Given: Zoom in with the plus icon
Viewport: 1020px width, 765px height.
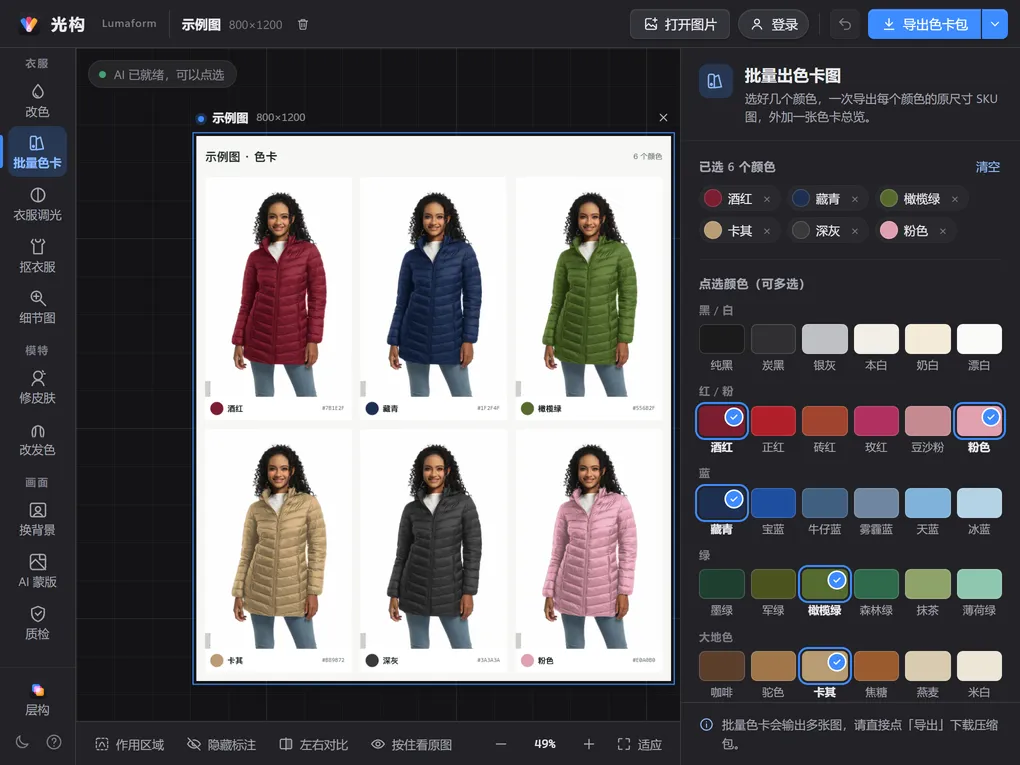Looking at the screenshot, I should 589,744.
